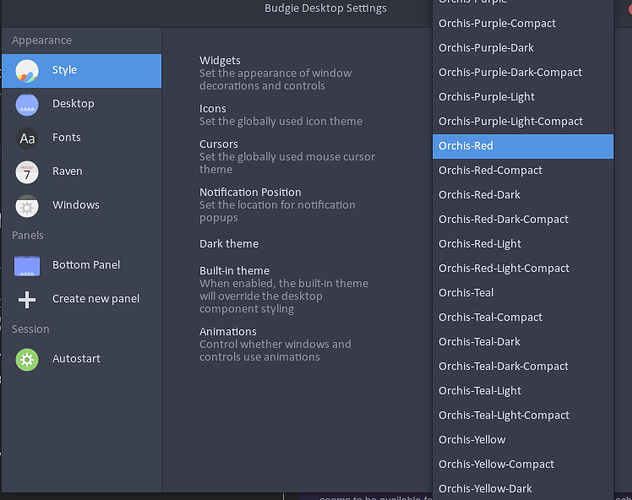632x500 pixels.
Task: Choose Orchis-Purple-Dark-Compact from list
Action: tap(523, 73)
